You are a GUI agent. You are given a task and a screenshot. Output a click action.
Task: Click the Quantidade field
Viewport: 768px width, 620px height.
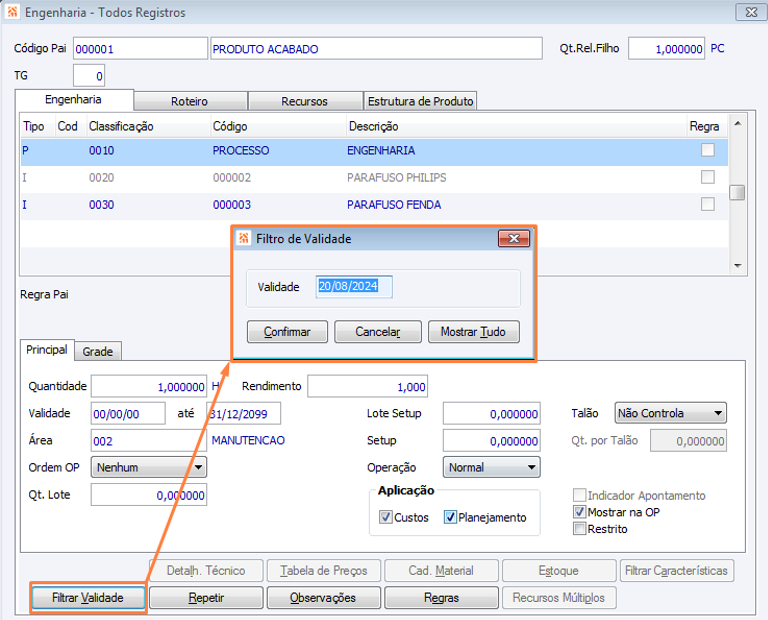tap(149, 386)
